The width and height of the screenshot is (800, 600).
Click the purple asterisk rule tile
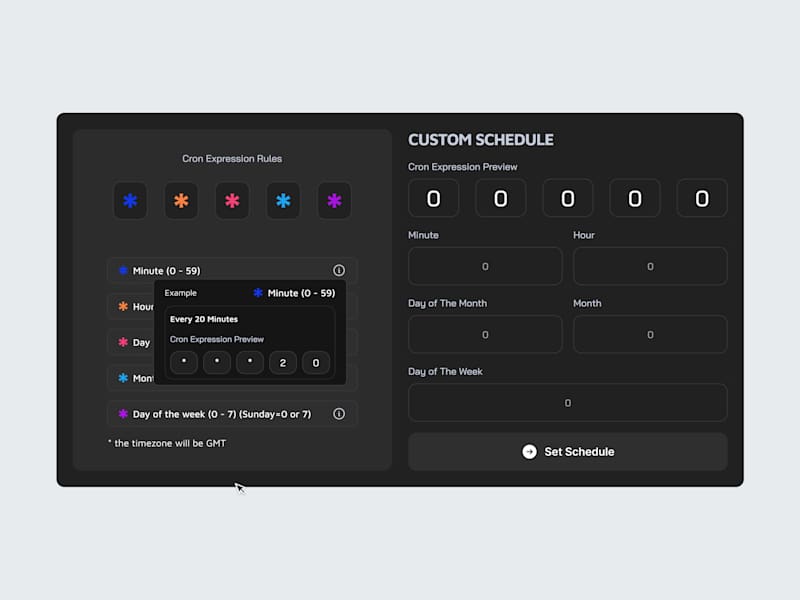coord(334,201)
